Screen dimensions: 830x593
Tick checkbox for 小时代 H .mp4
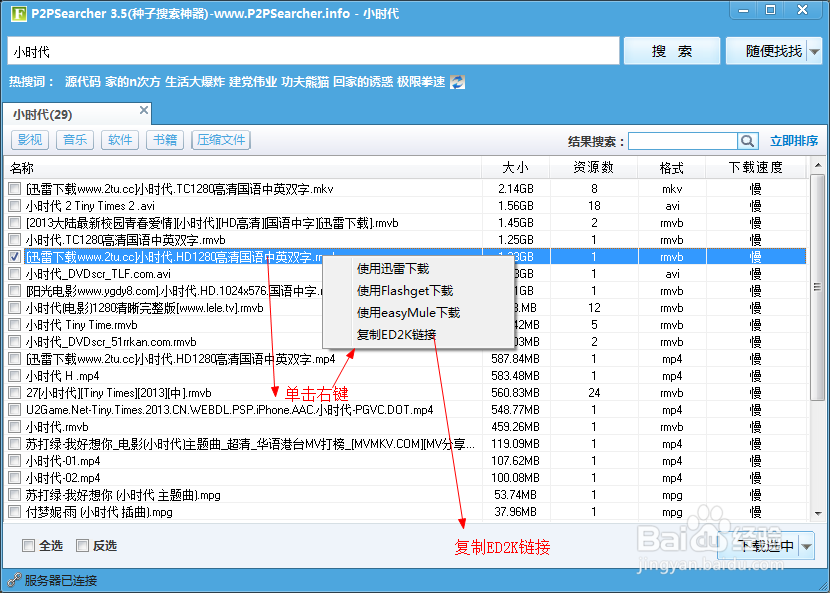(x=15, y=376)
